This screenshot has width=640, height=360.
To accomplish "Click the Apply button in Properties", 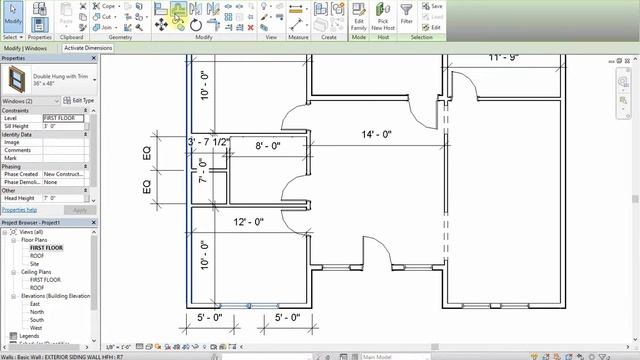I will [x=80, y=210].
